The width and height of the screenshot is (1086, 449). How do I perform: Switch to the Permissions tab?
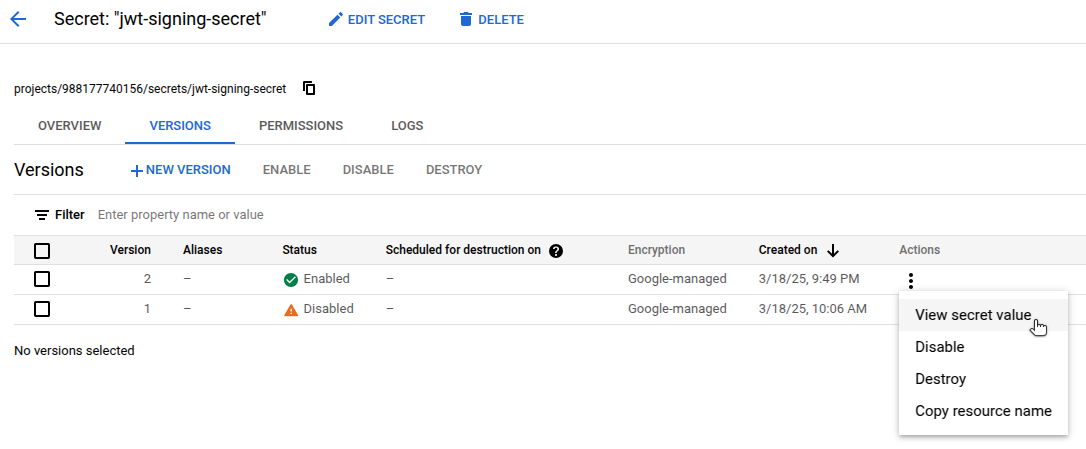click(301, 126)
